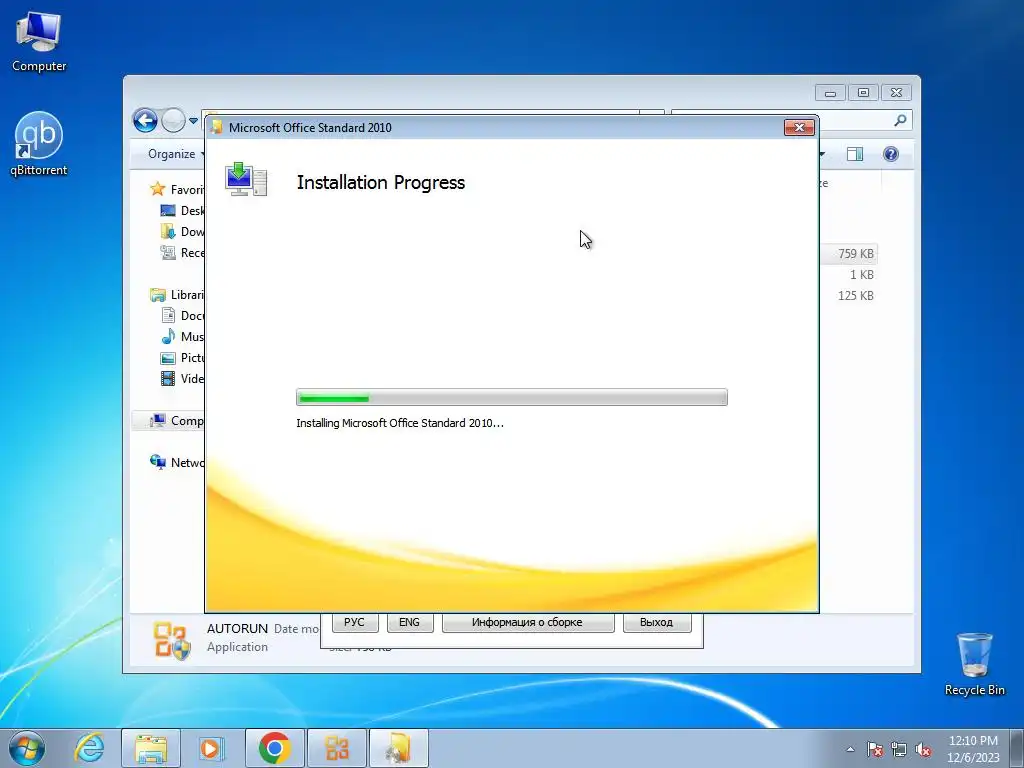The image size is (1024, 768).
Task: Select Documents library in Explorer sidebar
Action: 182,315
